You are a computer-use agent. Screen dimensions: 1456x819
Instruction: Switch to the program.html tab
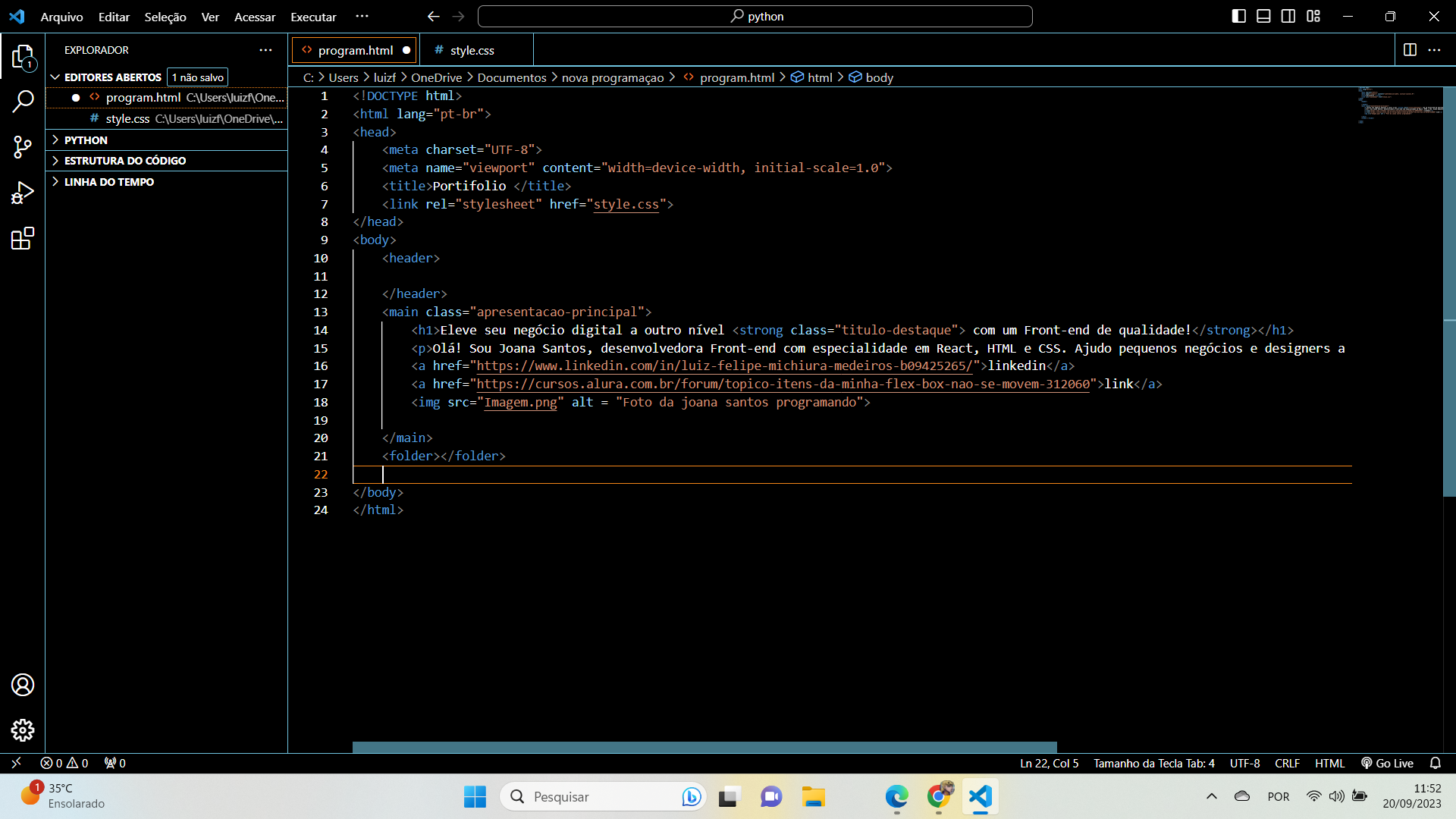[x=355, y=50]
